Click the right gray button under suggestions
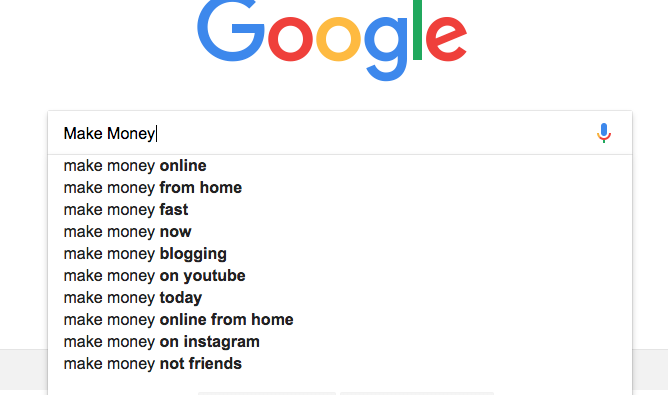 click(x=417, y=393)
